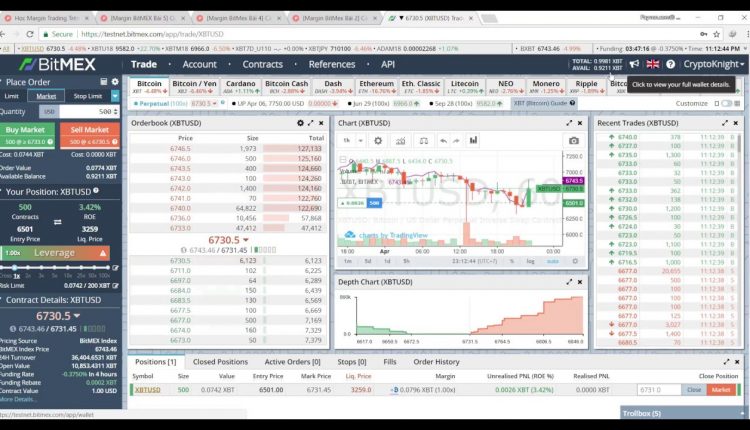Bookmark the page with star icon
The image size is (750, 430).
click(x=717, y=34)
